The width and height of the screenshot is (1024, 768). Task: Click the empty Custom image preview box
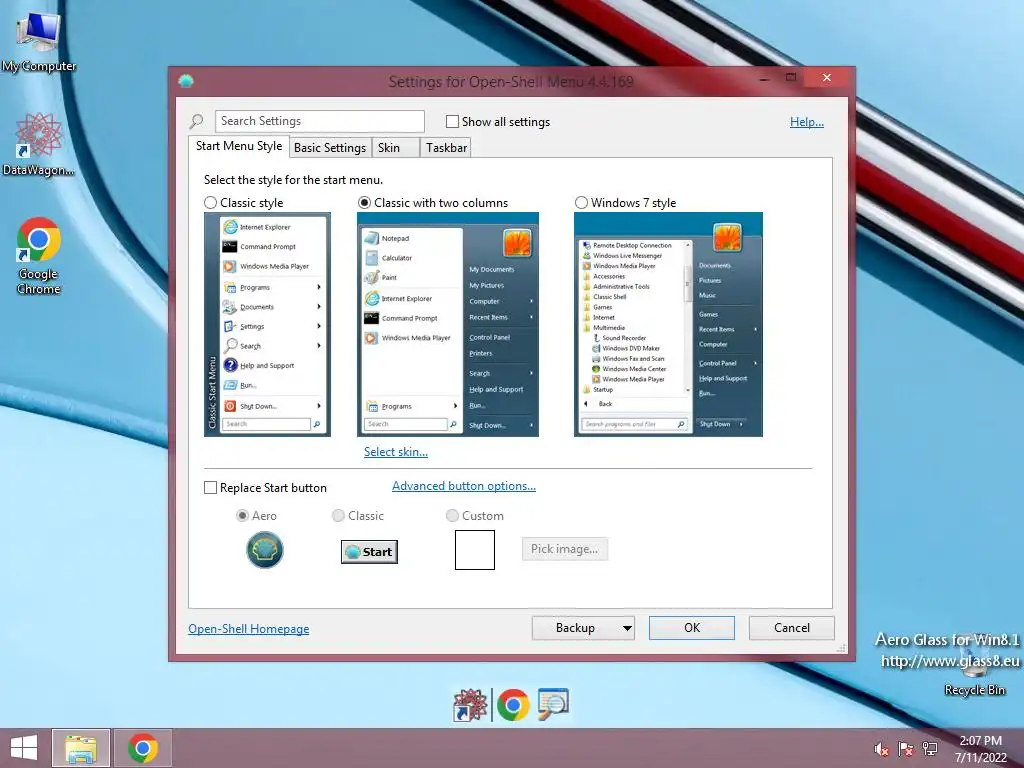point(475,550)
